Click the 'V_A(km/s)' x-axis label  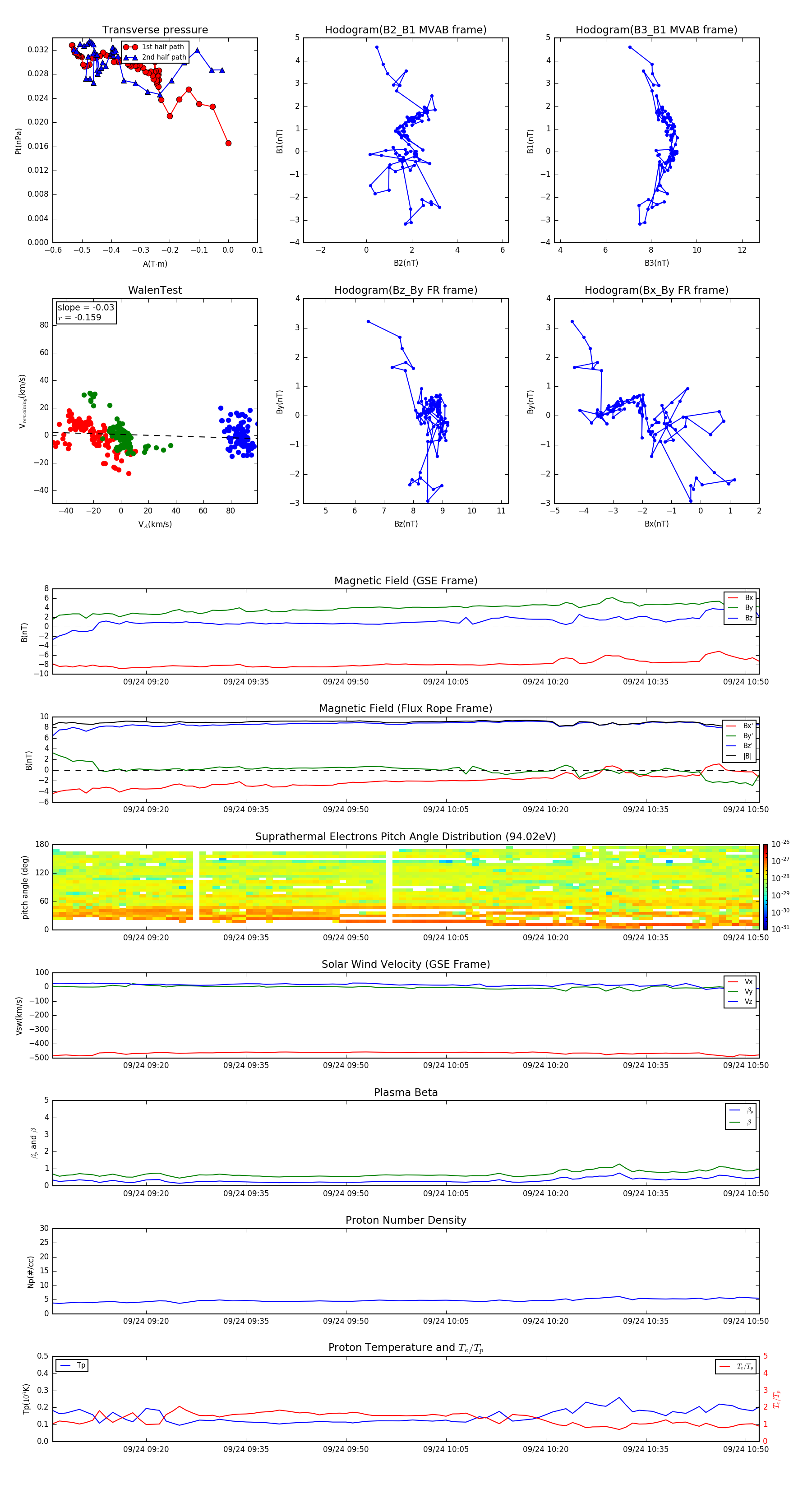pos(155,524)
